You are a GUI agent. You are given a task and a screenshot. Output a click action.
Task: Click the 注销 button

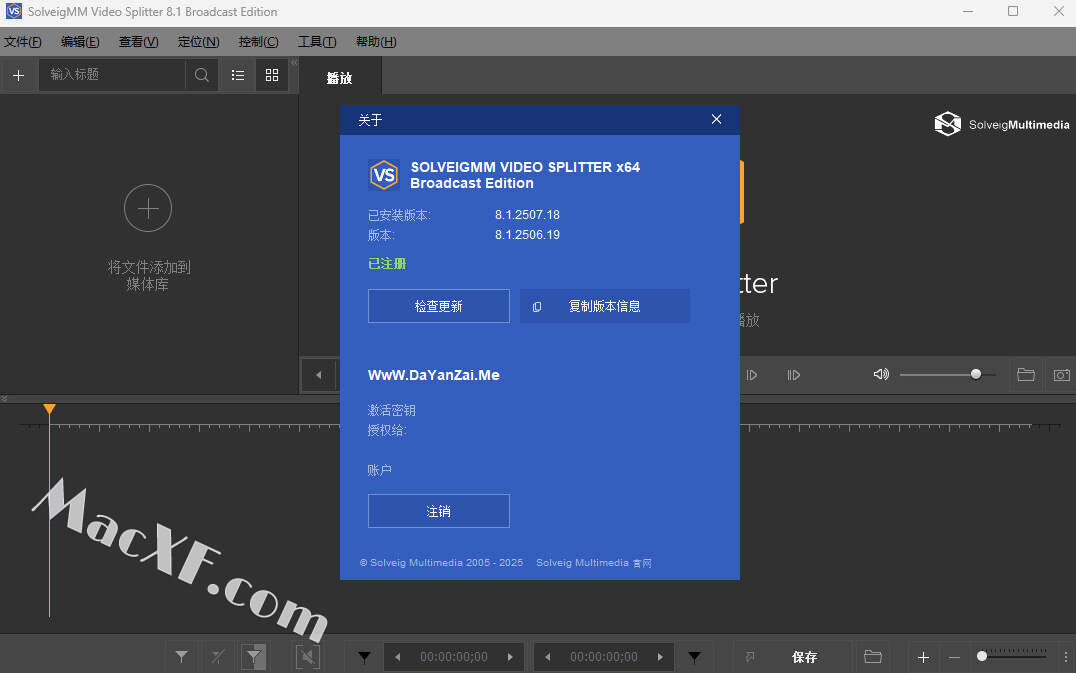438,511
